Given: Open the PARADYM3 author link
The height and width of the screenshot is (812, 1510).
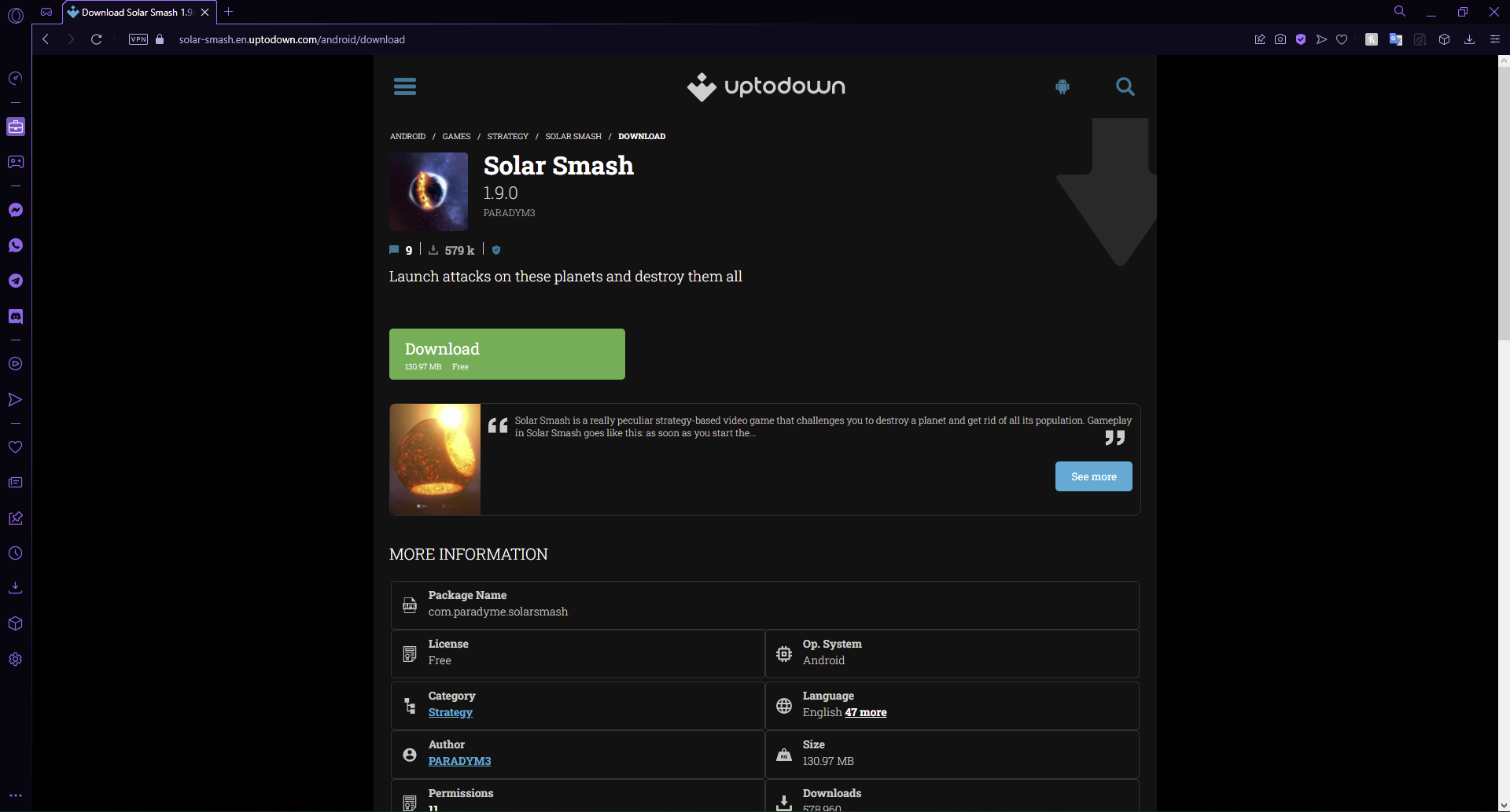Looking at the screenshot, I should coord(459,761).
